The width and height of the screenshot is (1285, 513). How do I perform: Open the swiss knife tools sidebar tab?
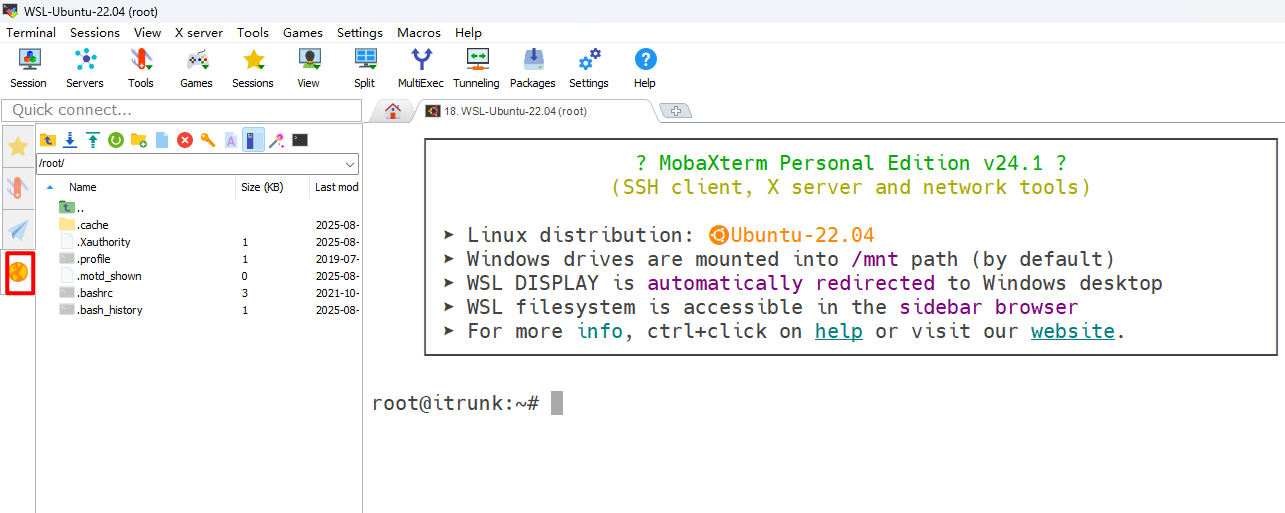tap(18, 189)
